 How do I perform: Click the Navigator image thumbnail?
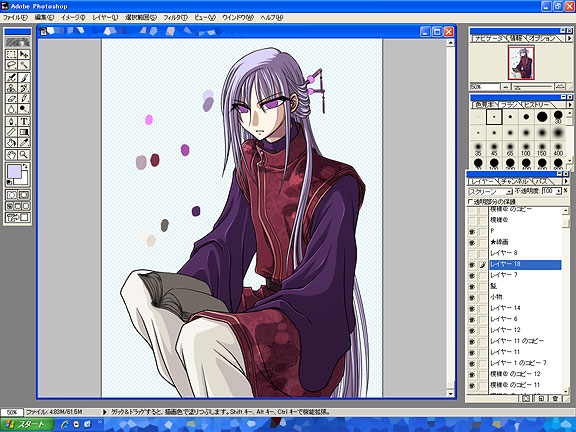pyautogui.click(x=521, y=63)
